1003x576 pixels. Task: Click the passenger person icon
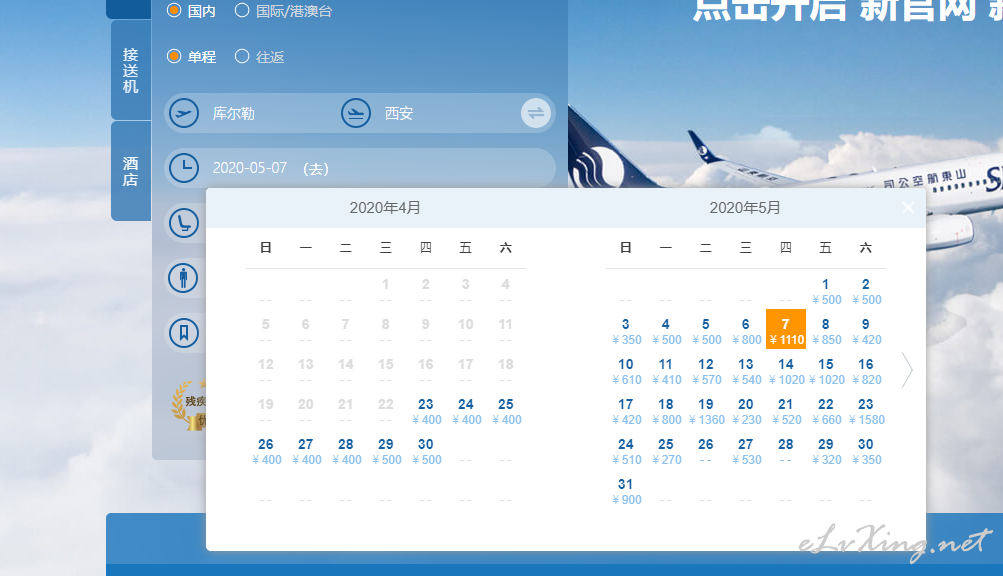point(184,278)
